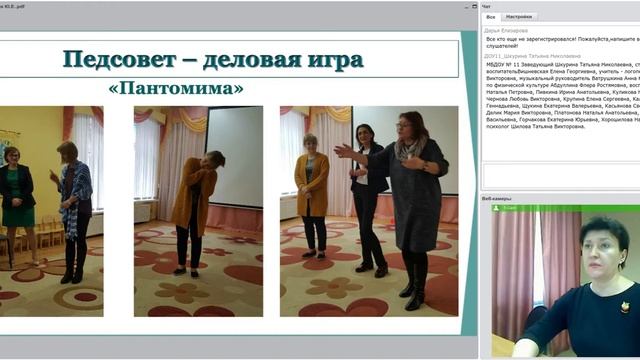
Task: Click the middle photo of woman in mustard cardigan
Action: coord(198,211)
